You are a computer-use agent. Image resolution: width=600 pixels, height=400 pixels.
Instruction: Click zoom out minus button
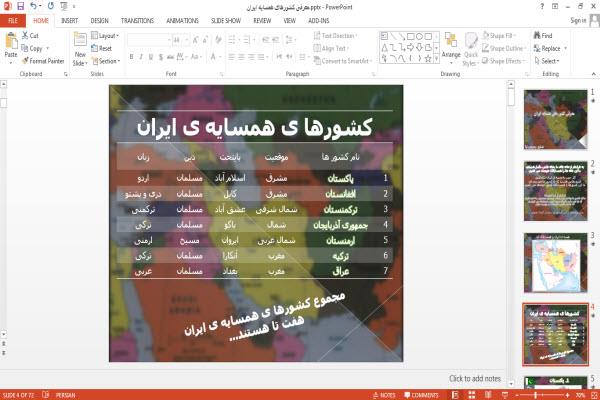[517, 395]
